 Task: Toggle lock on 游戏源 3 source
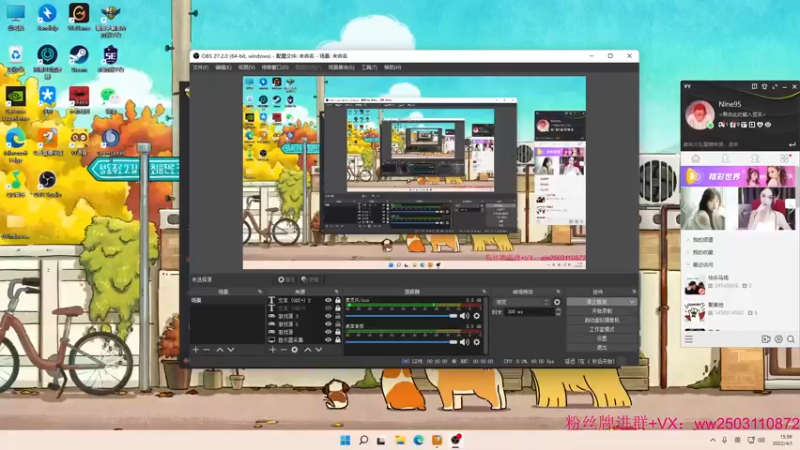337,316
